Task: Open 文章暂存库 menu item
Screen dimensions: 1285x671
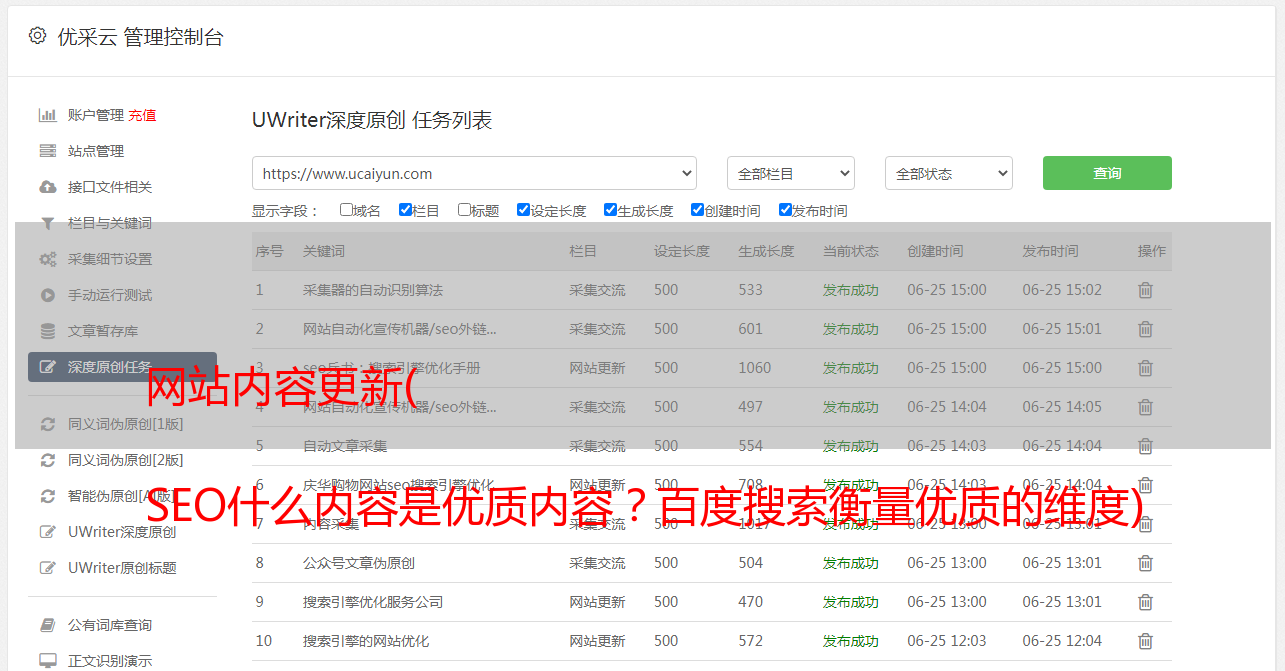Action: click(x=103, y=331)
